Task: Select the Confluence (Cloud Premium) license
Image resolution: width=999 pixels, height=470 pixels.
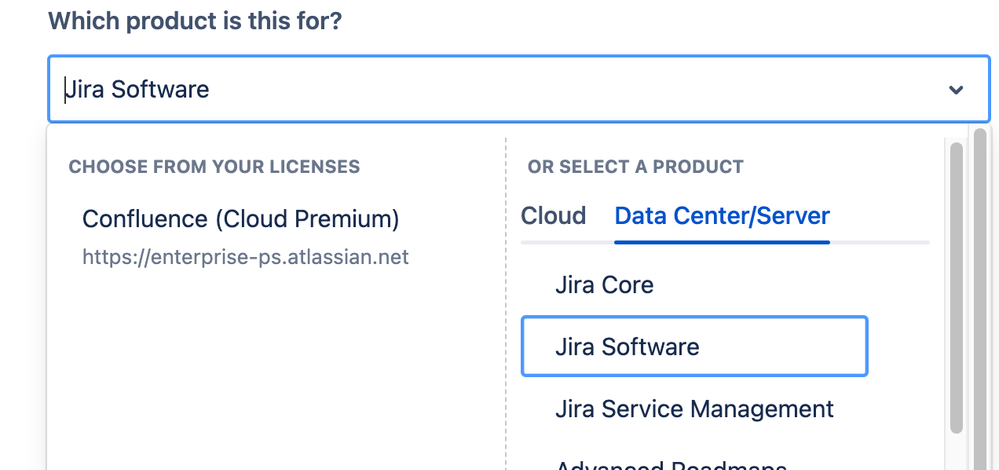Action: pos(241,219)
